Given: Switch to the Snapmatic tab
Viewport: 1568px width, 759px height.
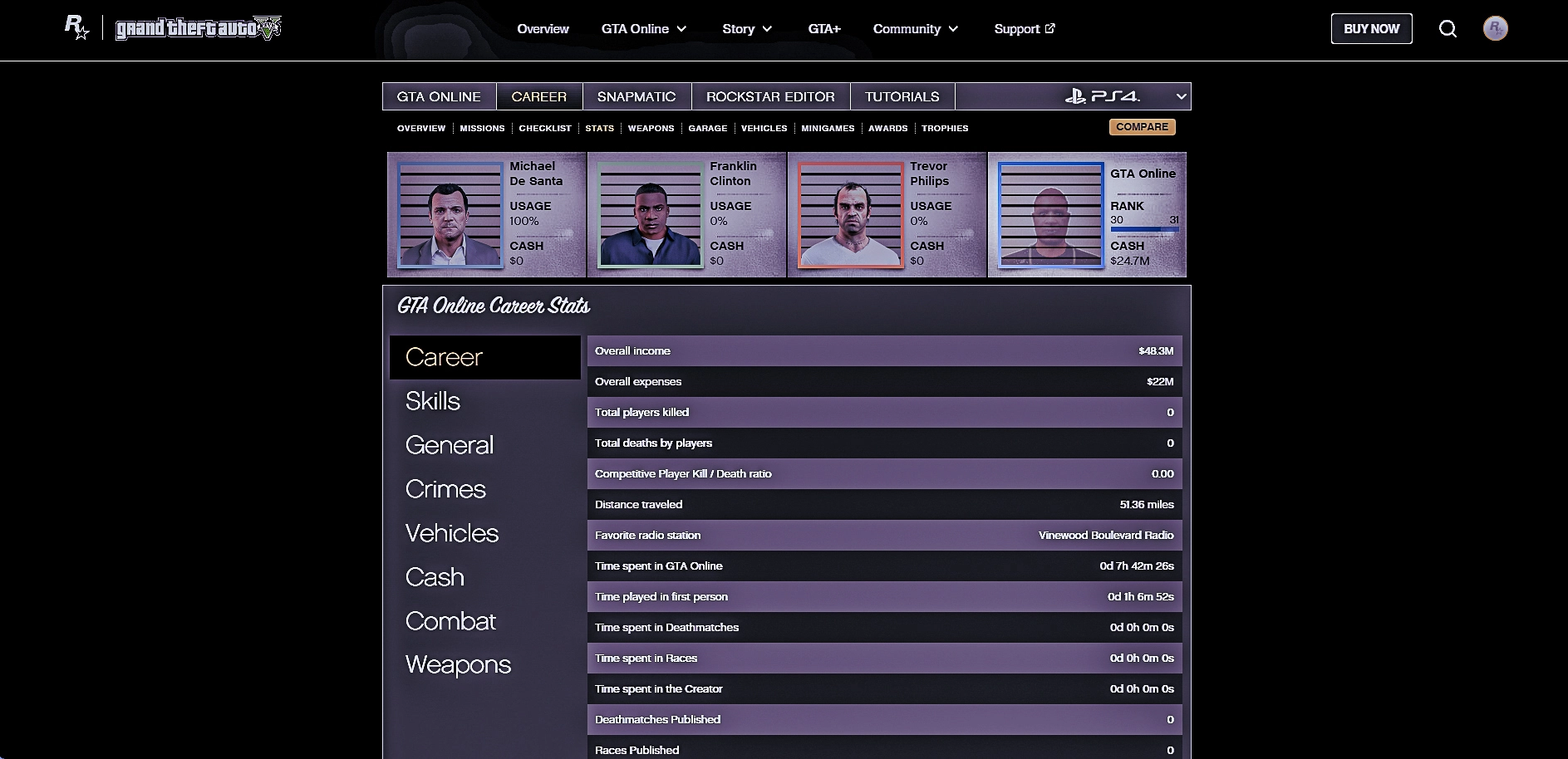Looking at the screenshot, I should coord(637,96).
